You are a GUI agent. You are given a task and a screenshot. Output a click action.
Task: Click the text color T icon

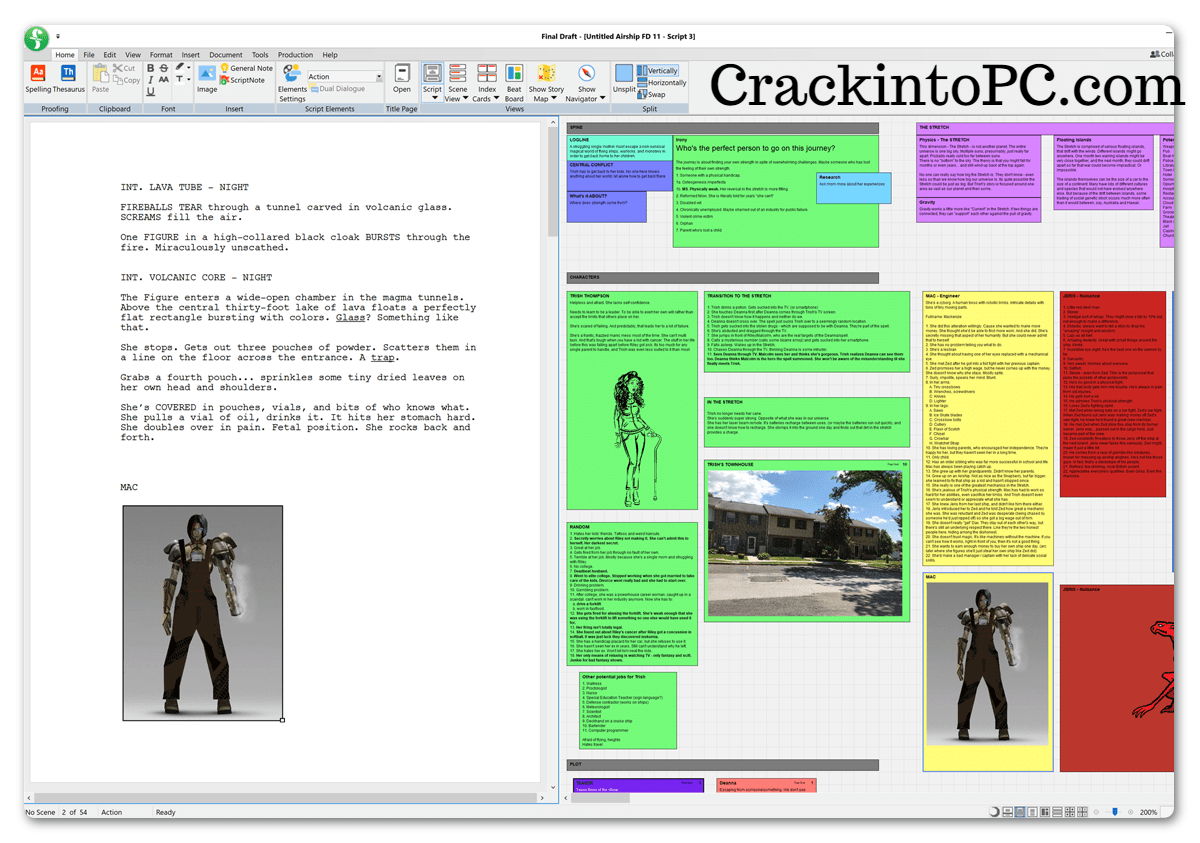180,79
